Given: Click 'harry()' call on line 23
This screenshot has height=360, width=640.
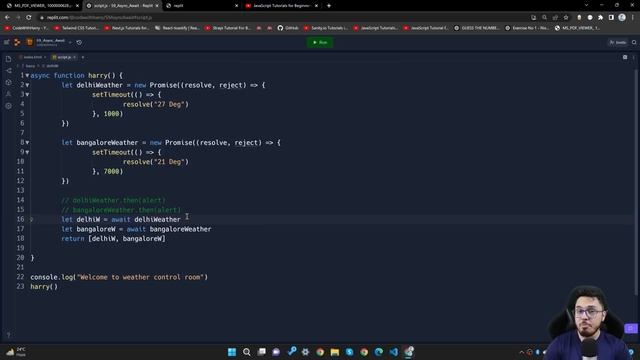Looking at the screenshot, I should click(44, 287).
